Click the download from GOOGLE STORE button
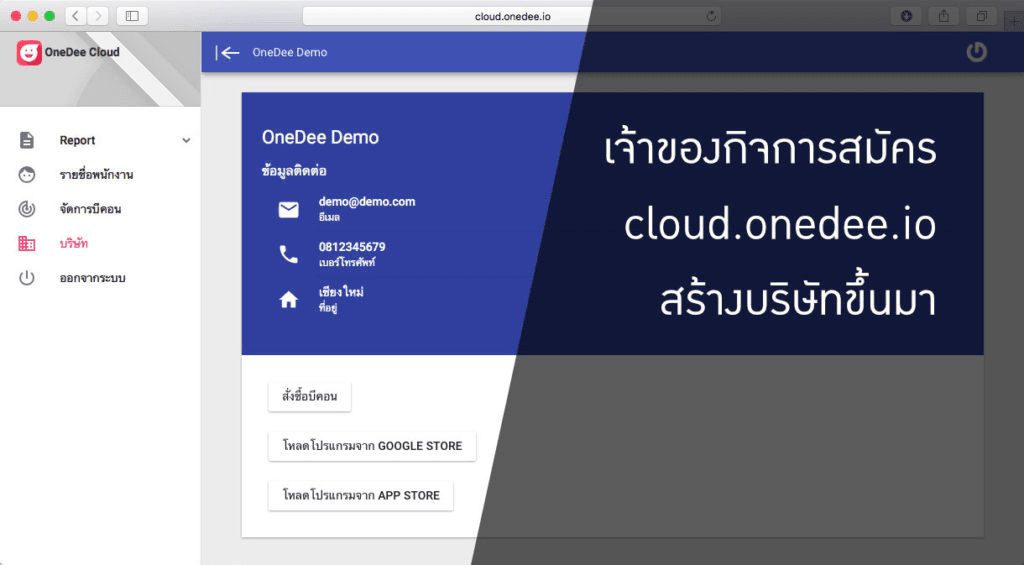 [372, 446]
